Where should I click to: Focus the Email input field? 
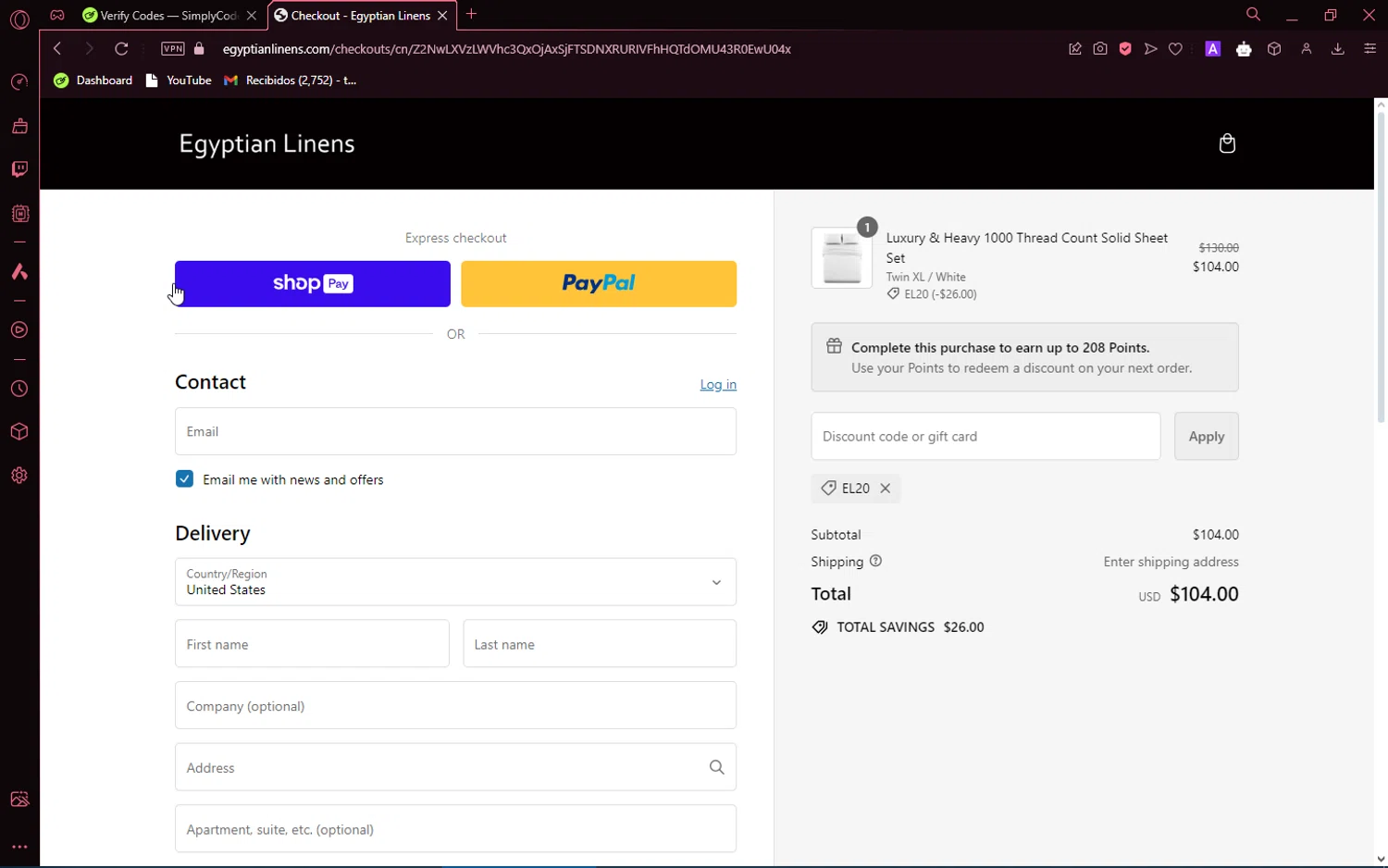pos(455,431)
